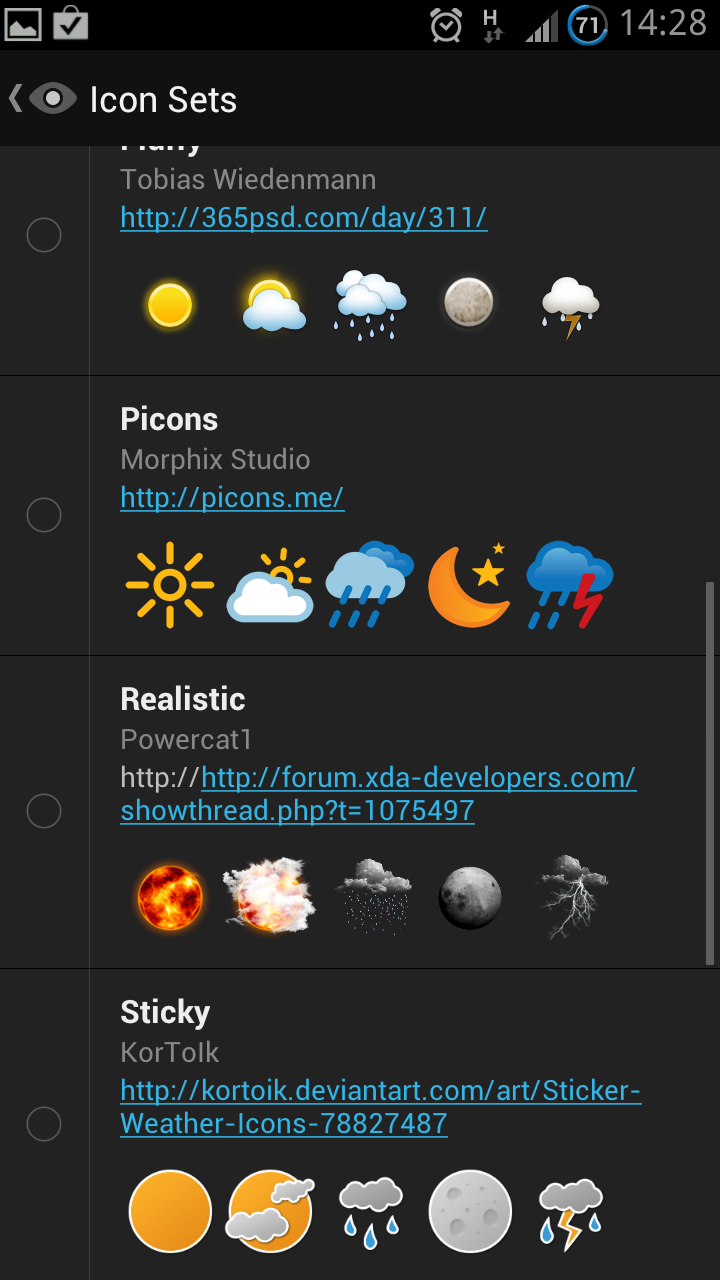Open the picons.me link

click(x=232, y=497)
